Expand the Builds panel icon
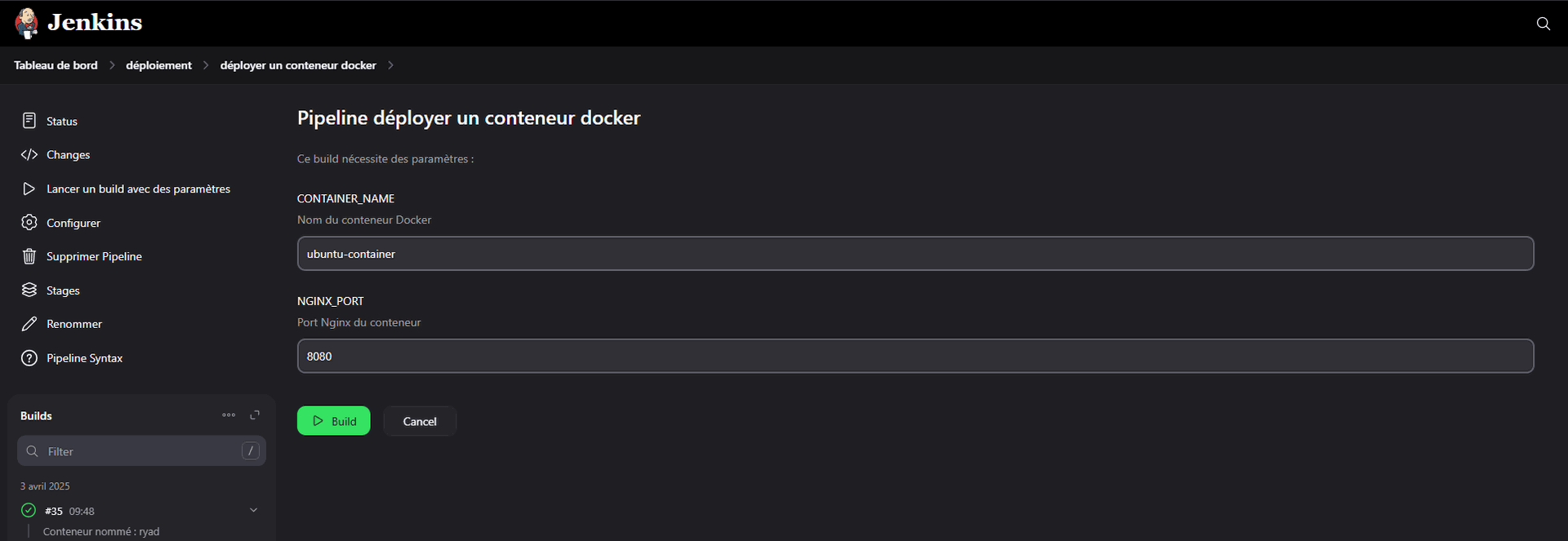 (255, 415)
